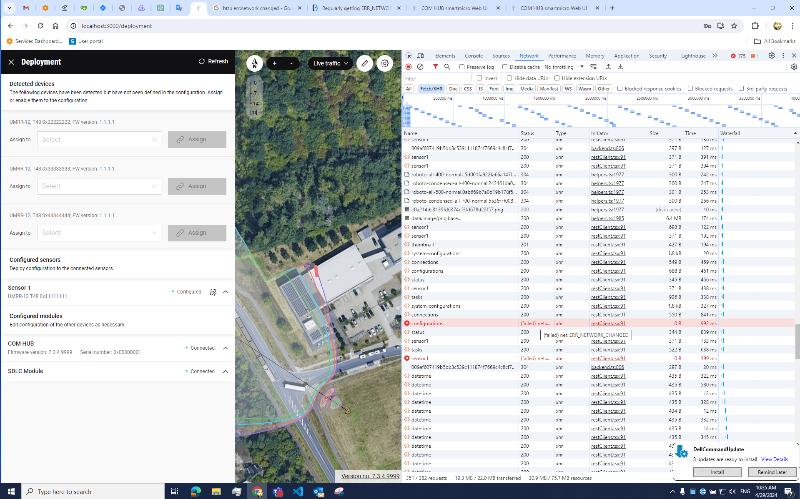Screen dimensions: 800x499
Task: Clear the network log
Action: coord(420,67)
